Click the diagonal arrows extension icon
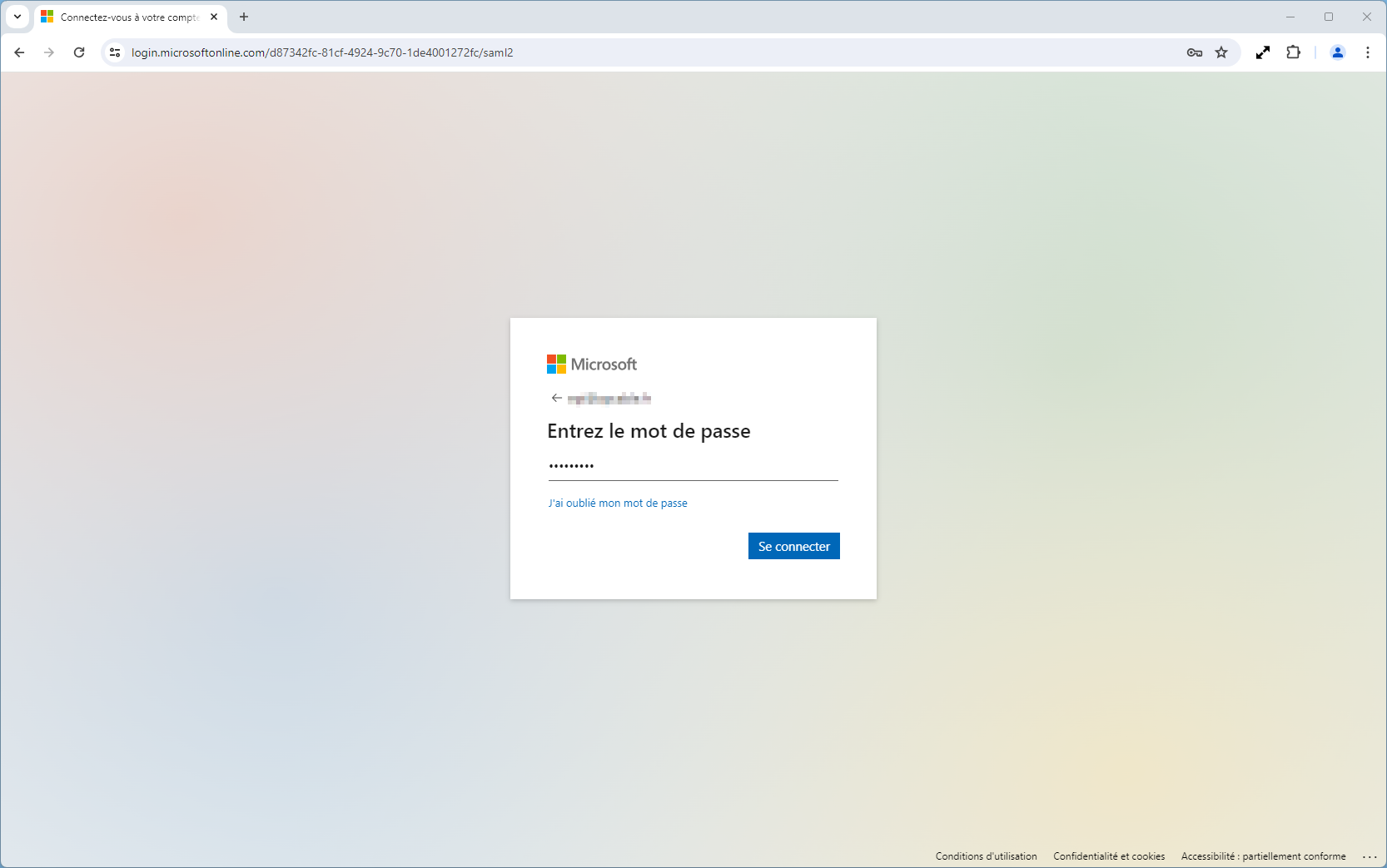Image resolution: width=1387 pixels, height=868 pixels. point(1263,52)
